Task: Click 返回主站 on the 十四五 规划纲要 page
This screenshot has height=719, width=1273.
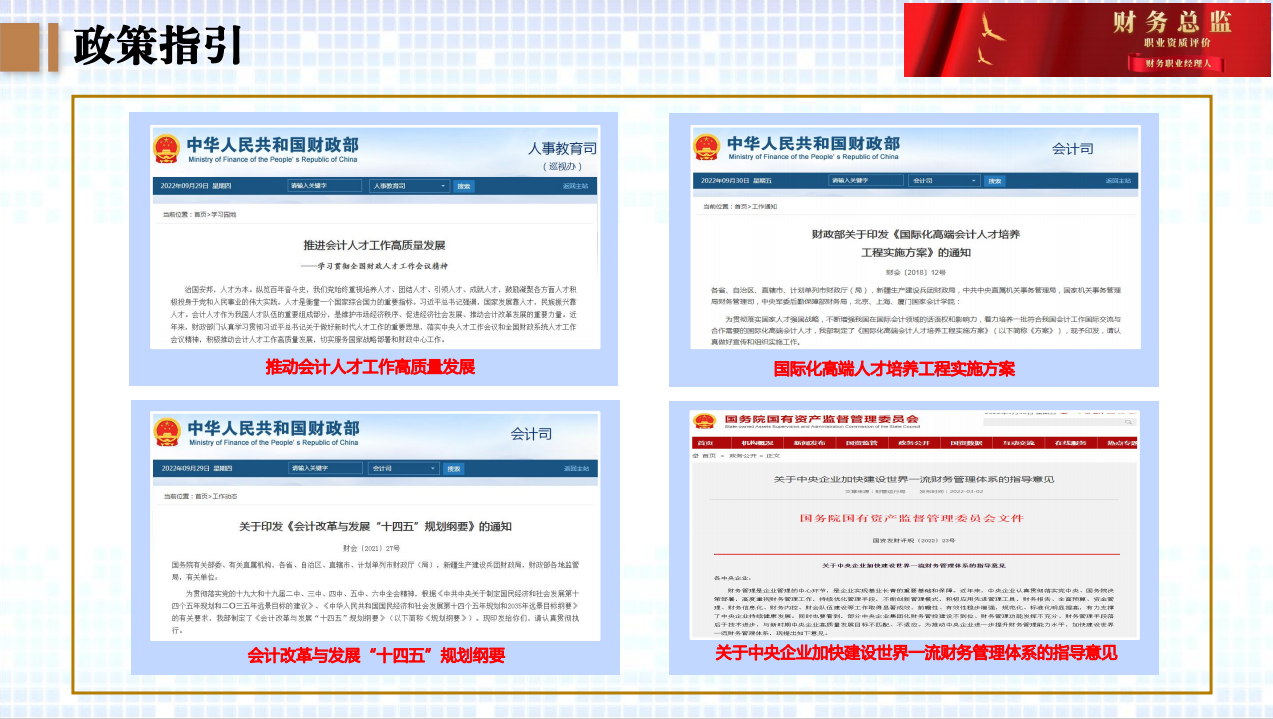Action: (575, 468)
